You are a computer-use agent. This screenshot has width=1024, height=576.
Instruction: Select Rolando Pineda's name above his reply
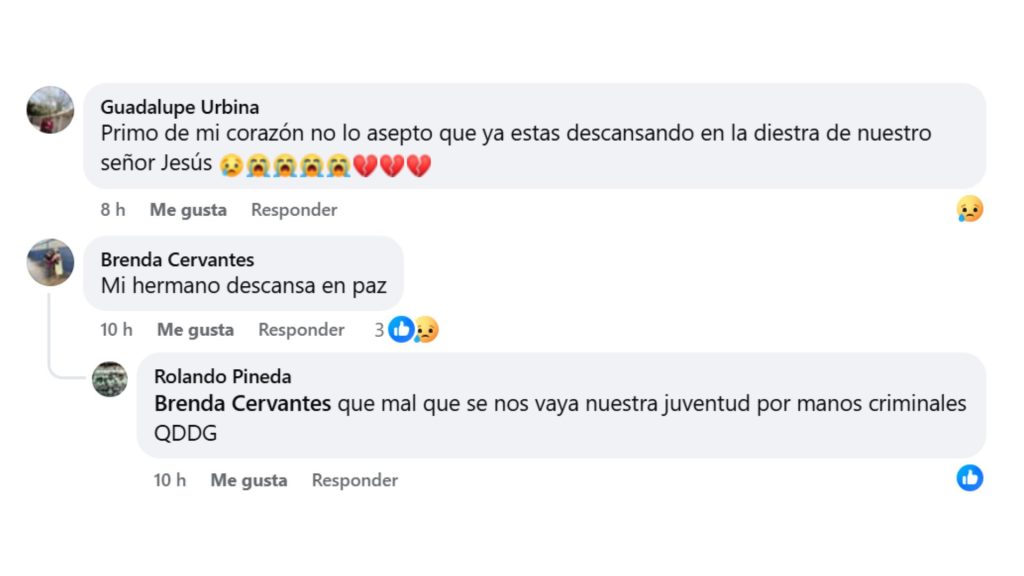[221, 376]
